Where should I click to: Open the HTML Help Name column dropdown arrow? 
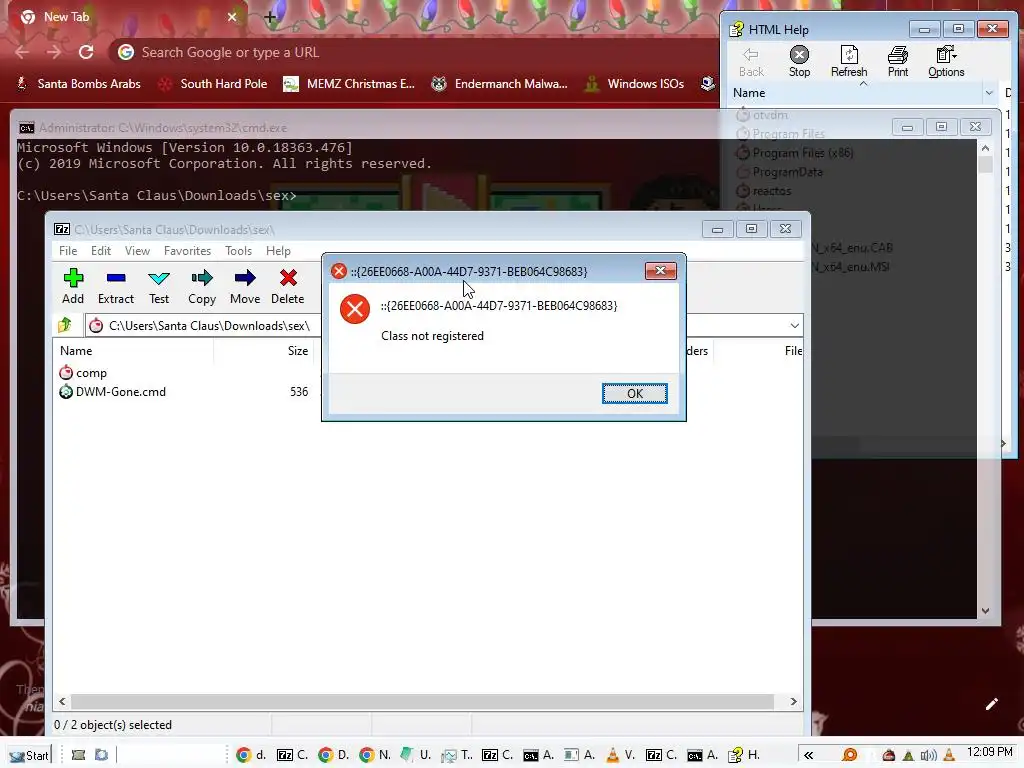point(989,93)
